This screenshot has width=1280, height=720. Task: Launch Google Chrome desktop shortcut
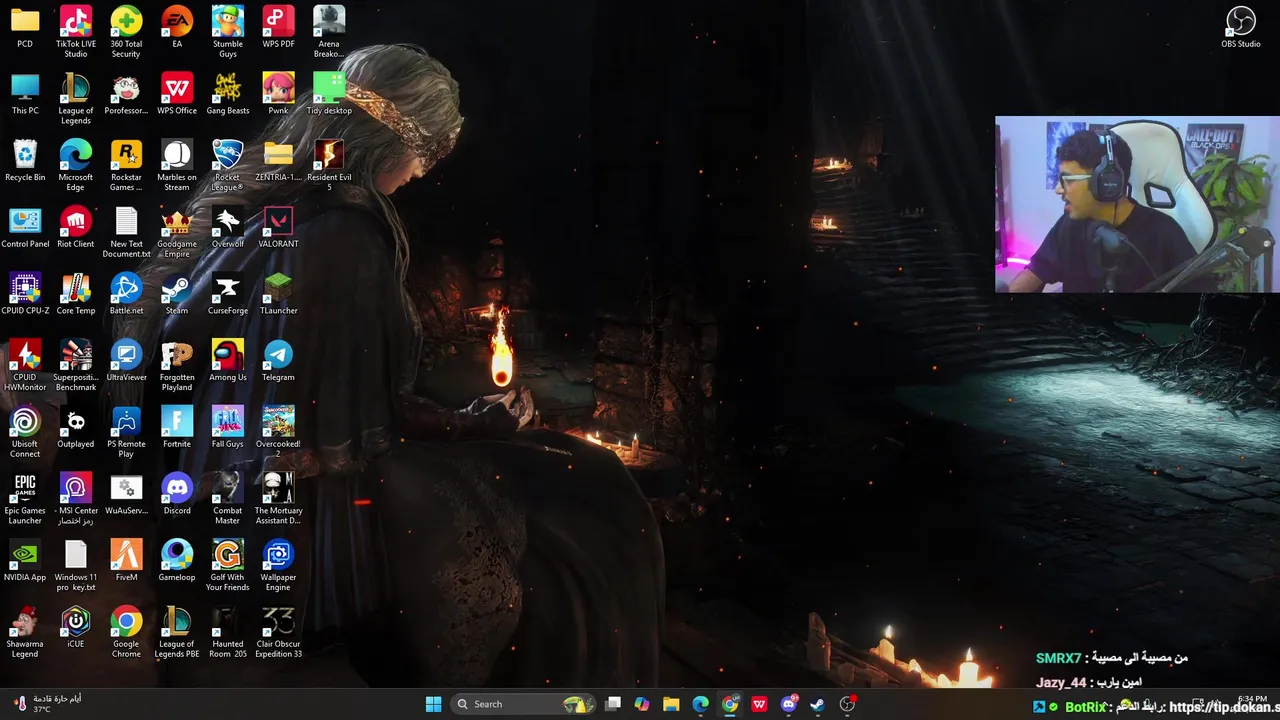[x=126, y=632]
